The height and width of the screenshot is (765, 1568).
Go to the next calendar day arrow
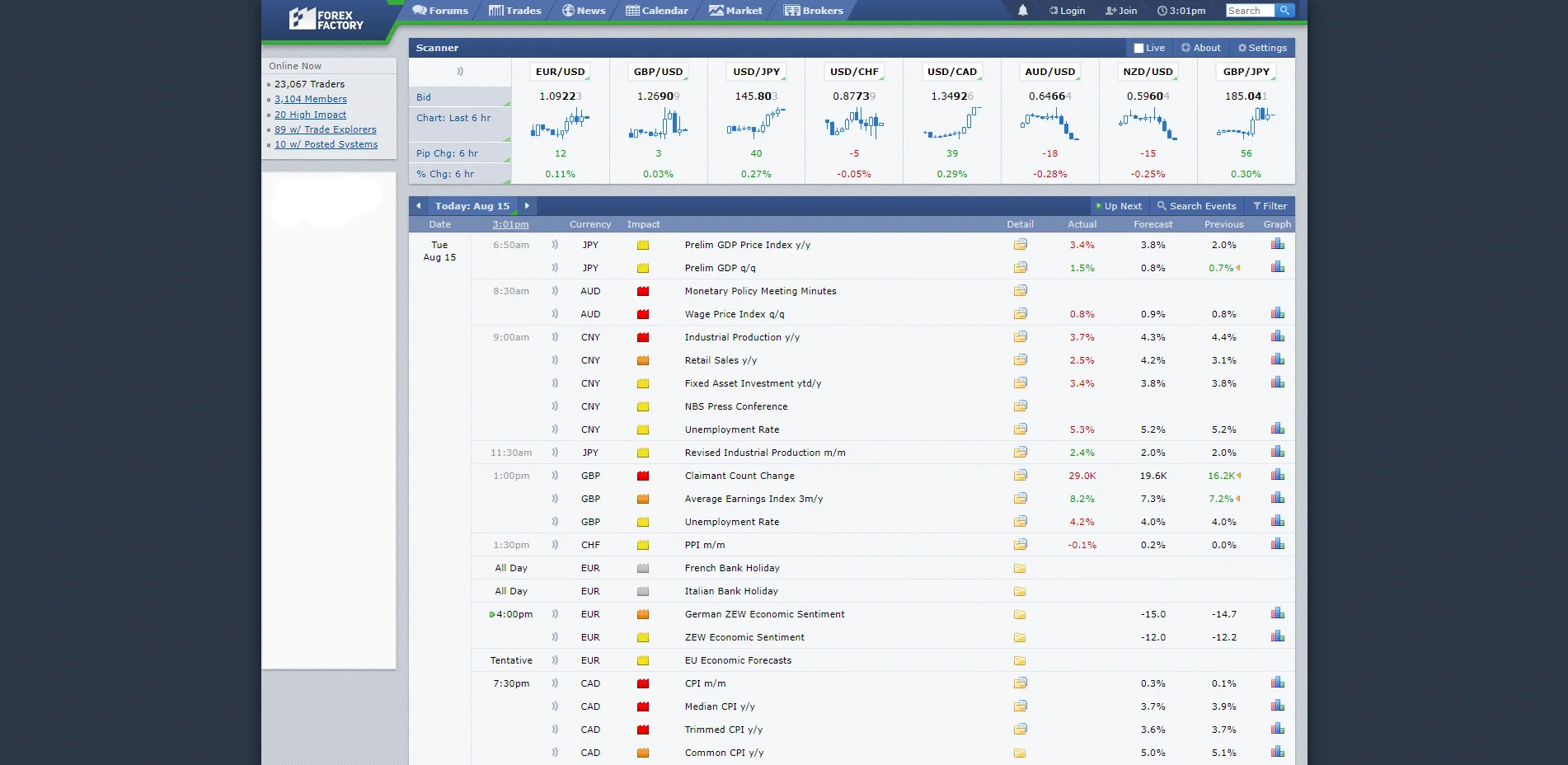tap(527, 206)
